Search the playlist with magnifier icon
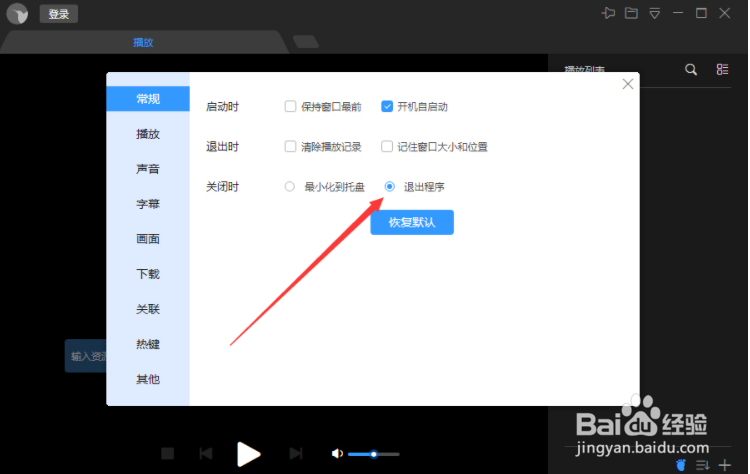This screenshot has width=750, height=474. coord(691,70)
